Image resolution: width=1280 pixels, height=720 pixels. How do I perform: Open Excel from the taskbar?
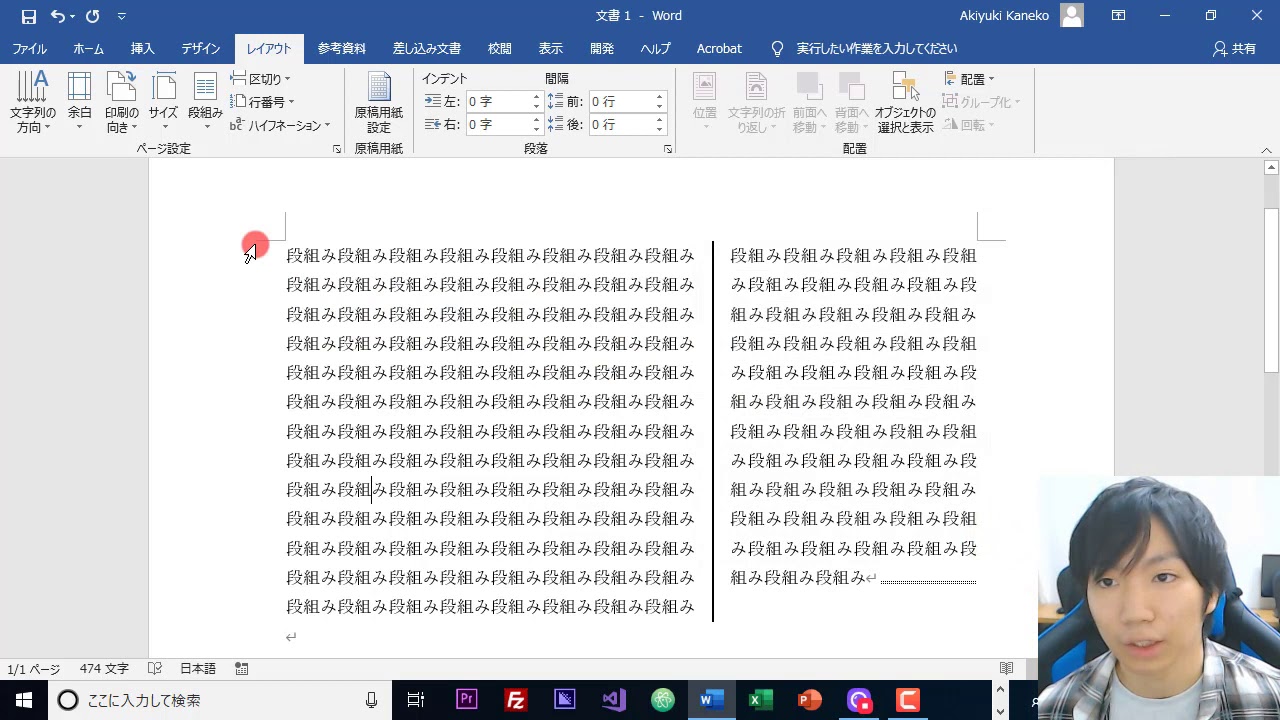pyautogui.click(x=760, y=700)
